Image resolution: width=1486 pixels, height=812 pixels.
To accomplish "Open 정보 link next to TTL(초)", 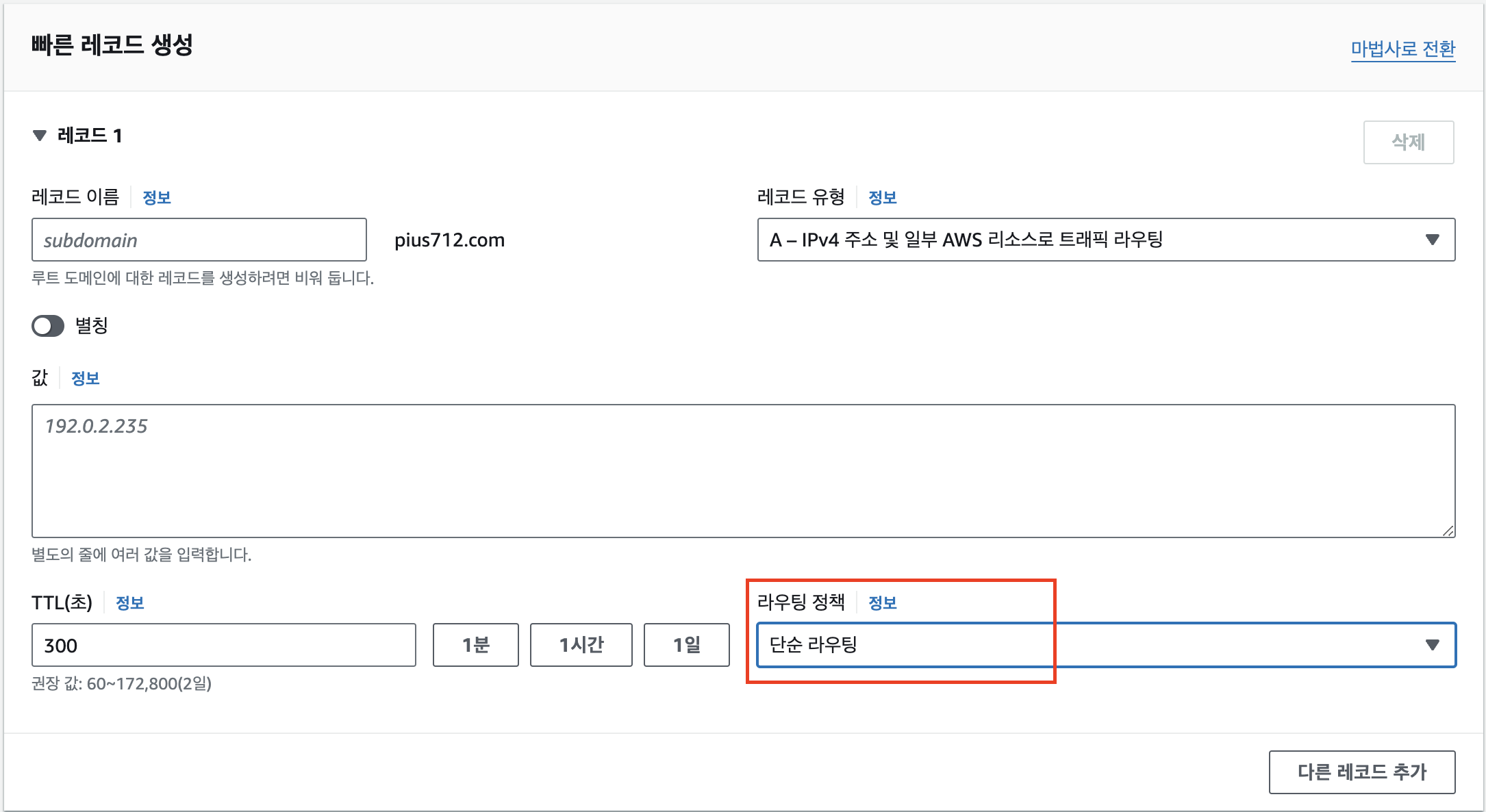I will [x=129, y=603].
